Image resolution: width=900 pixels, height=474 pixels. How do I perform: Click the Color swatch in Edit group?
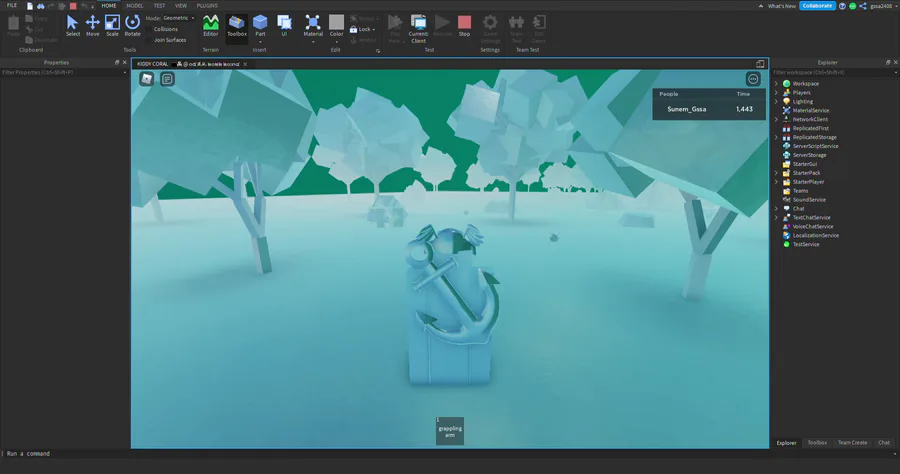pyautogui.click(x=336, y=22)
